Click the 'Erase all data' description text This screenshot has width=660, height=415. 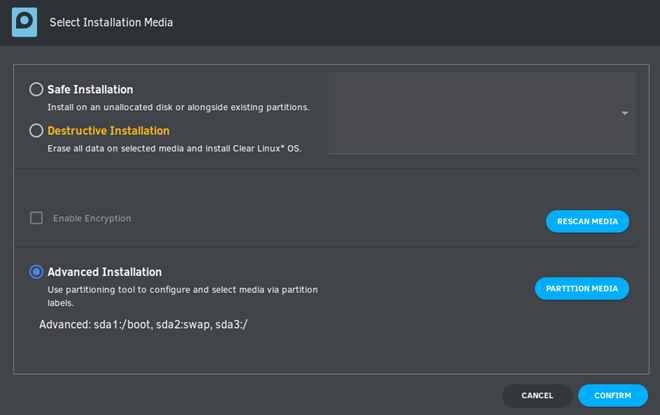(174, 149)
